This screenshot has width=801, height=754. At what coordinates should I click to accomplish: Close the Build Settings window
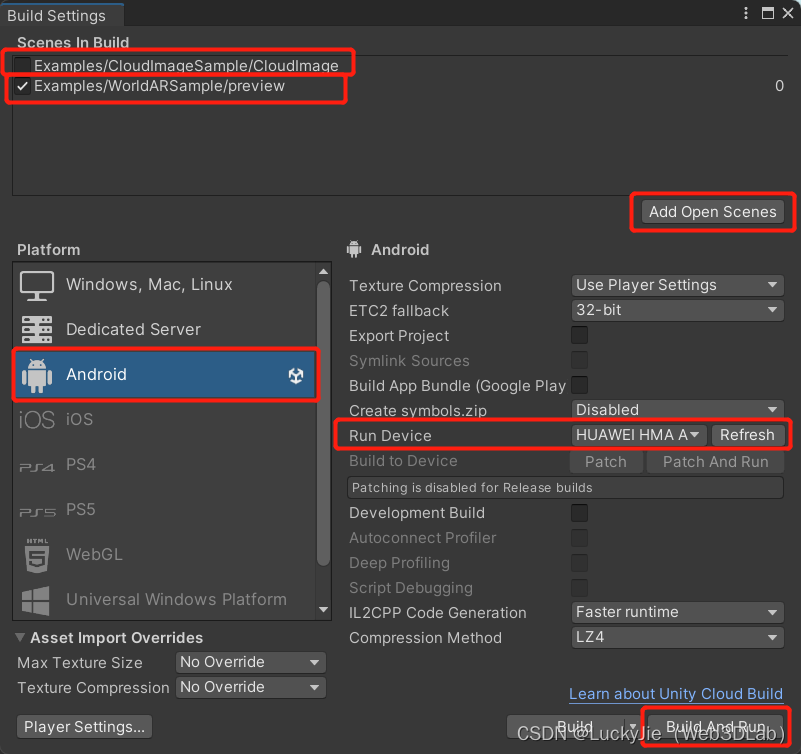coord(788,13)
